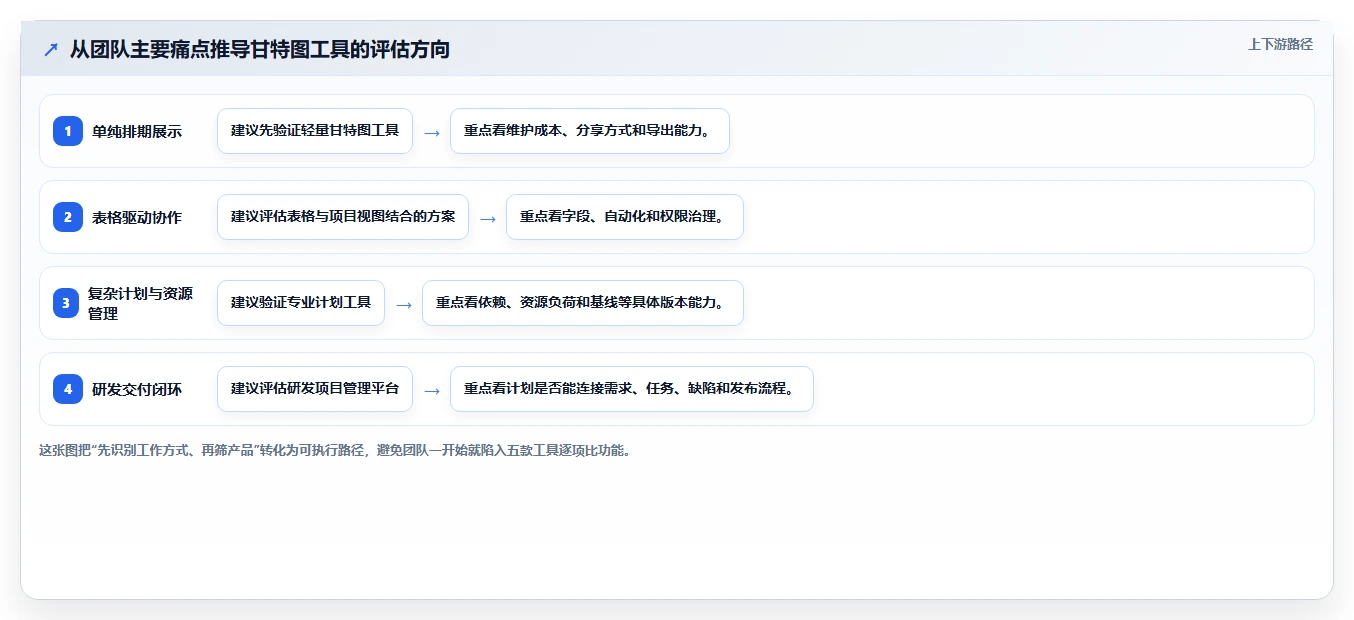This screenshot has width=1354, height=620.
Task: Click the 重点看维护成本、分享方式和导出能力 box
Action: click(590, 131)
